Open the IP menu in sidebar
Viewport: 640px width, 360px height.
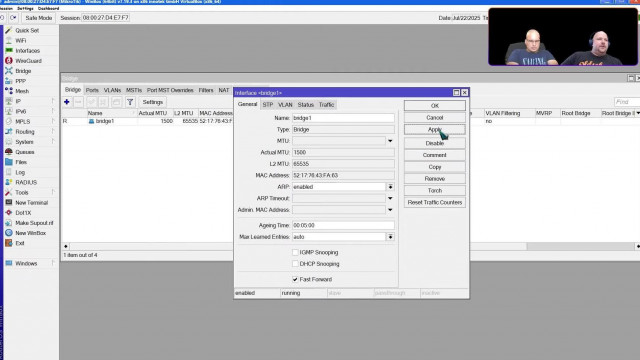pyautogui.click(x=18, y=101)
